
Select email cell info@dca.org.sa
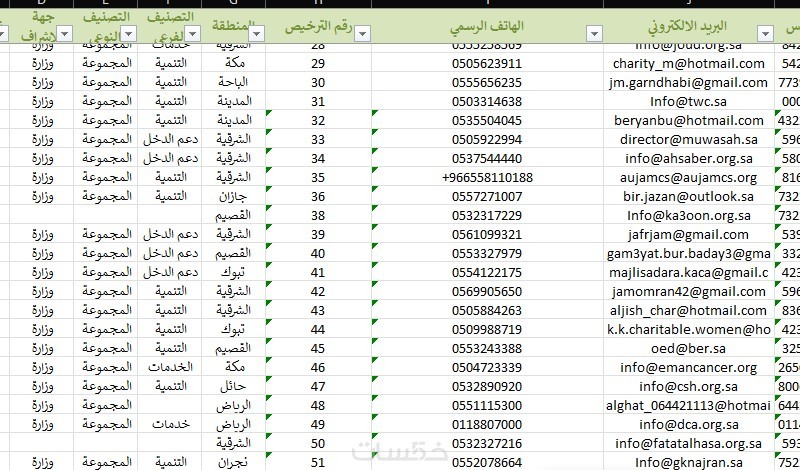[x=689, y=424]
